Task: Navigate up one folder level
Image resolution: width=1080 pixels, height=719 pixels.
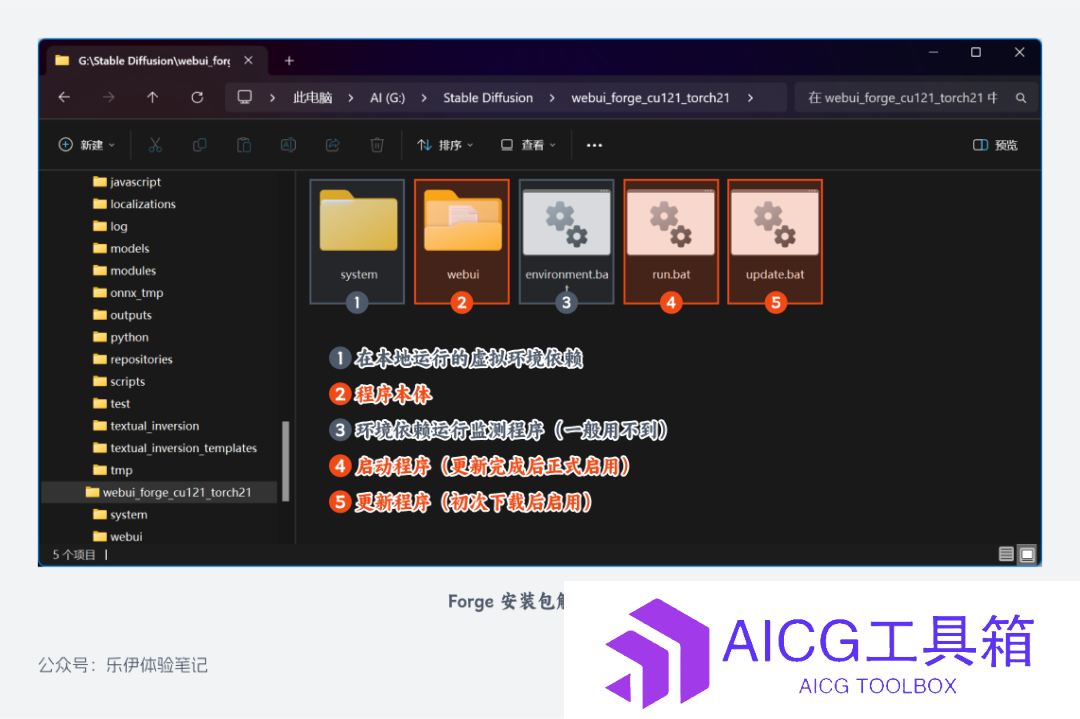Action: point(153,97)
